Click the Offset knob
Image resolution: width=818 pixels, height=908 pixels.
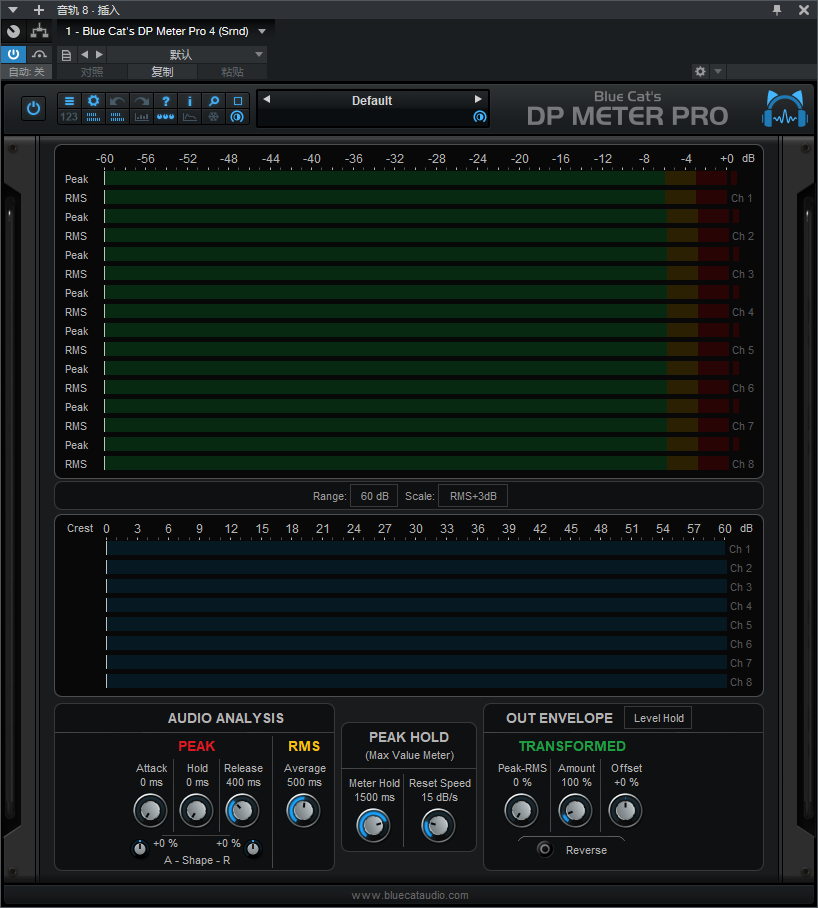coord(626,810)
